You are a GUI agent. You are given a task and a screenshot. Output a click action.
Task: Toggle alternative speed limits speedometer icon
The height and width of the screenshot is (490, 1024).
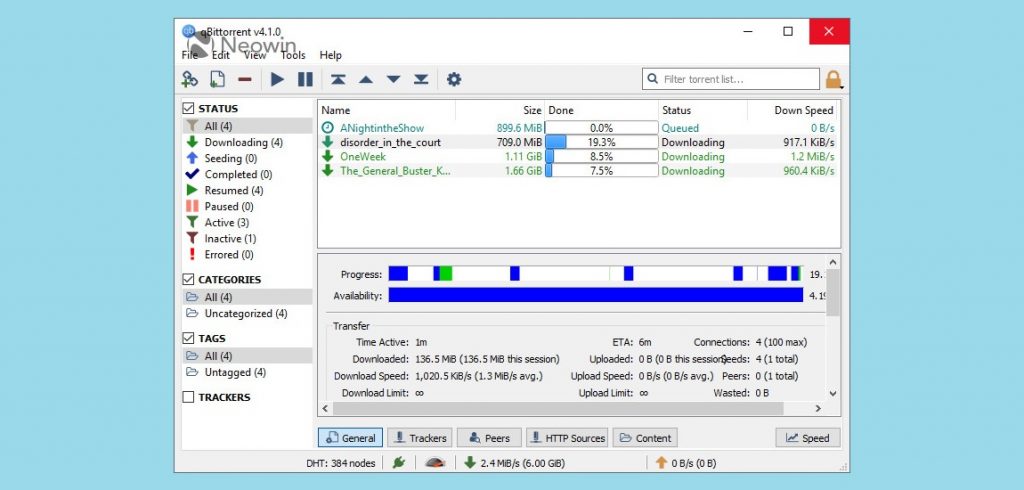click(435, 463)
